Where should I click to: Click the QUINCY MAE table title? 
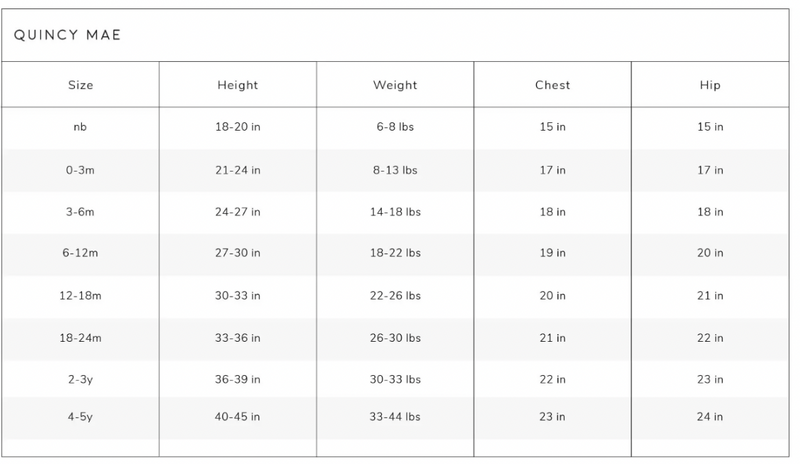(x=68, y=36)
